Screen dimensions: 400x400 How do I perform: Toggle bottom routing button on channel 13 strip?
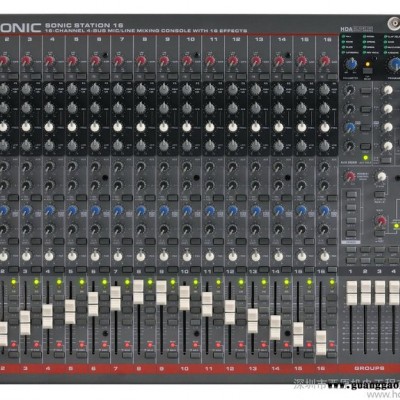(x=264, y=323)
